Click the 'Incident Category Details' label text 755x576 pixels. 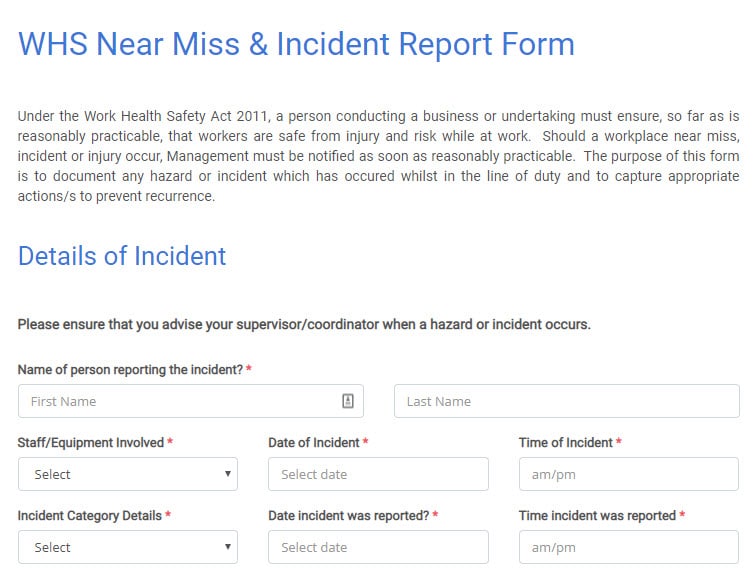90,515
